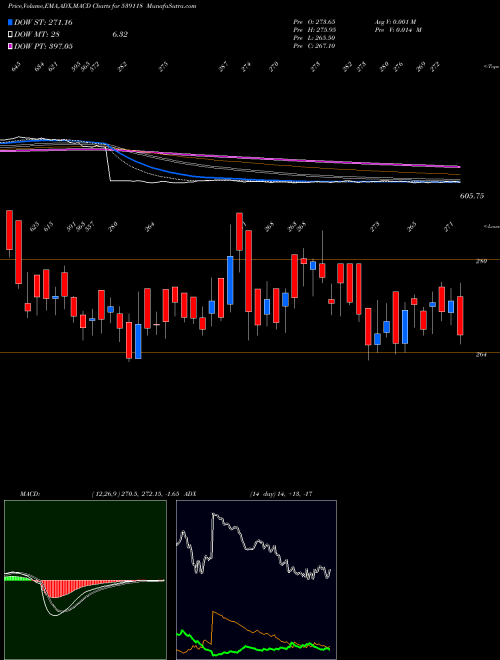Click the '(14 day) 14, +18, -17' ADX values
This screenshot has width=500, height=660.
click(281, 493)
